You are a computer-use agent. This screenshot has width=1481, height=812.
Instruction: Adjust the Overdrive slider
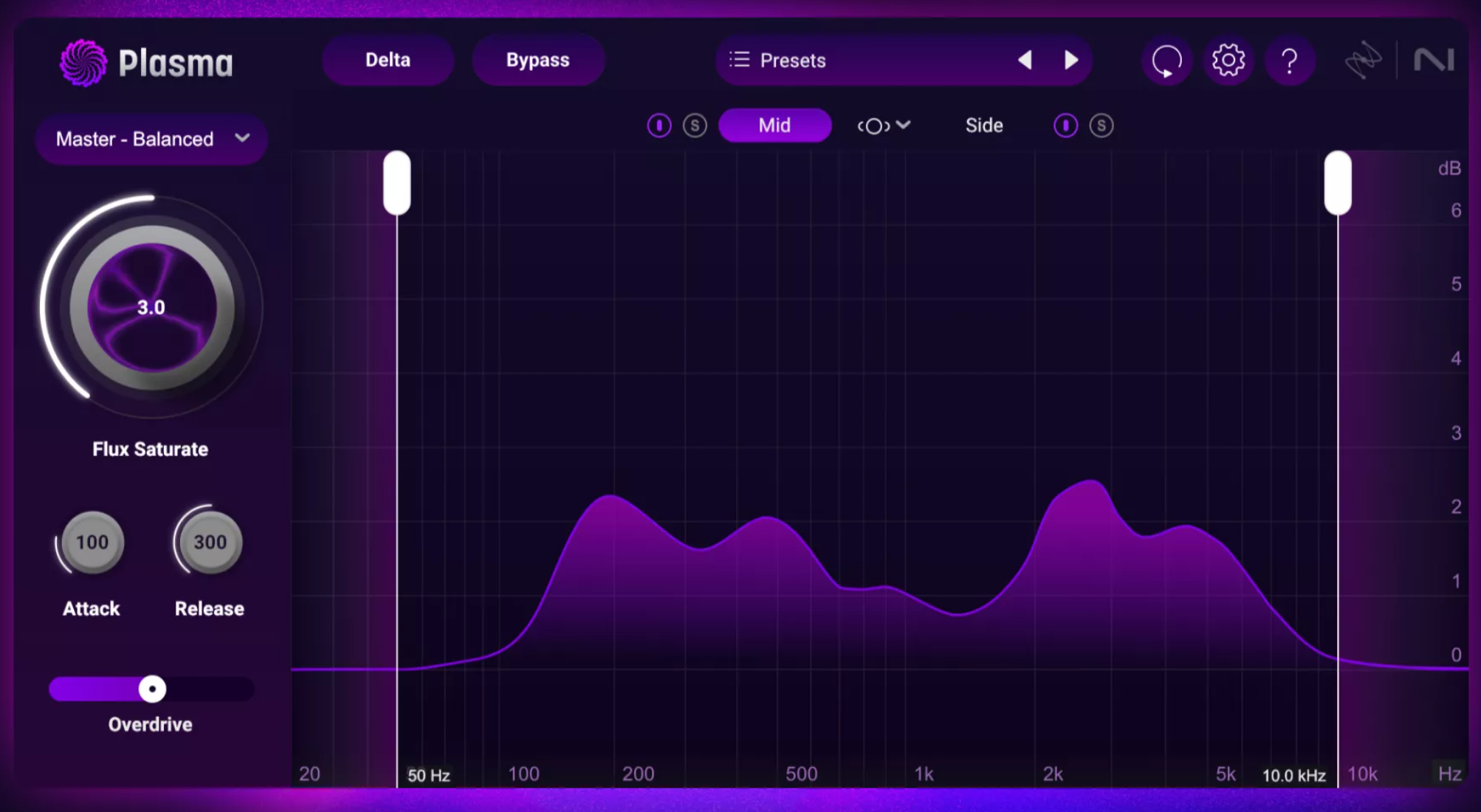point(151,689)
